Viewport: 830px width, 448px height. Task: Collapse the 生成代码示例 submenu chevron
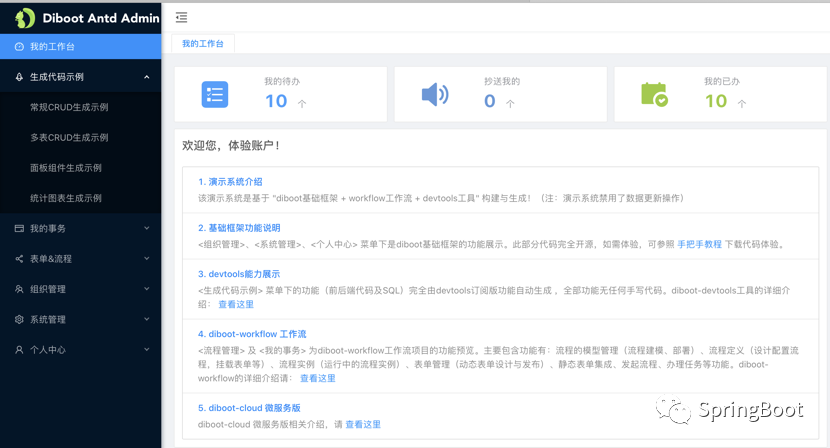147,77
